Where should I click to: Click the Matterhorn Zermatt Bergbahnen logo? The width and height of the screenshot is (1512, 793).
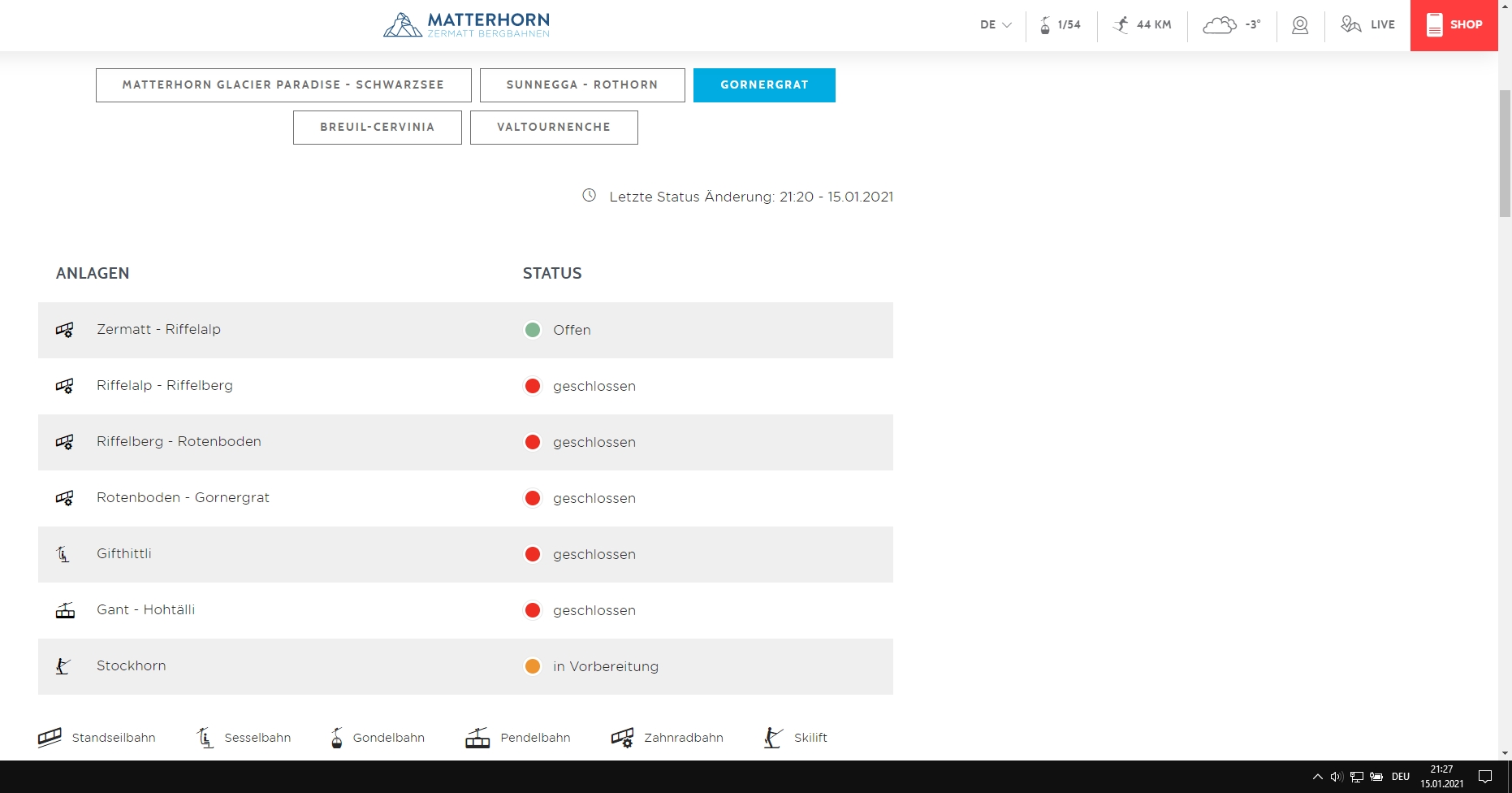(466, 24)
